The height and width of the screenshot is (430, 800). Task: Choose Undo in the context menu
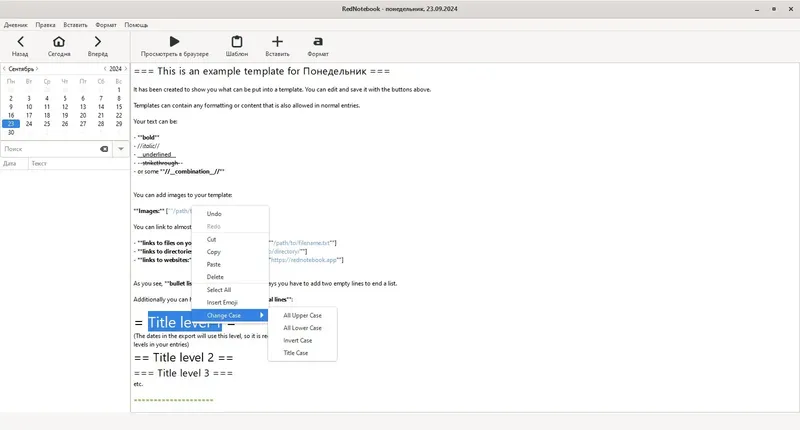pyautogui.click(x=230, y=214)
